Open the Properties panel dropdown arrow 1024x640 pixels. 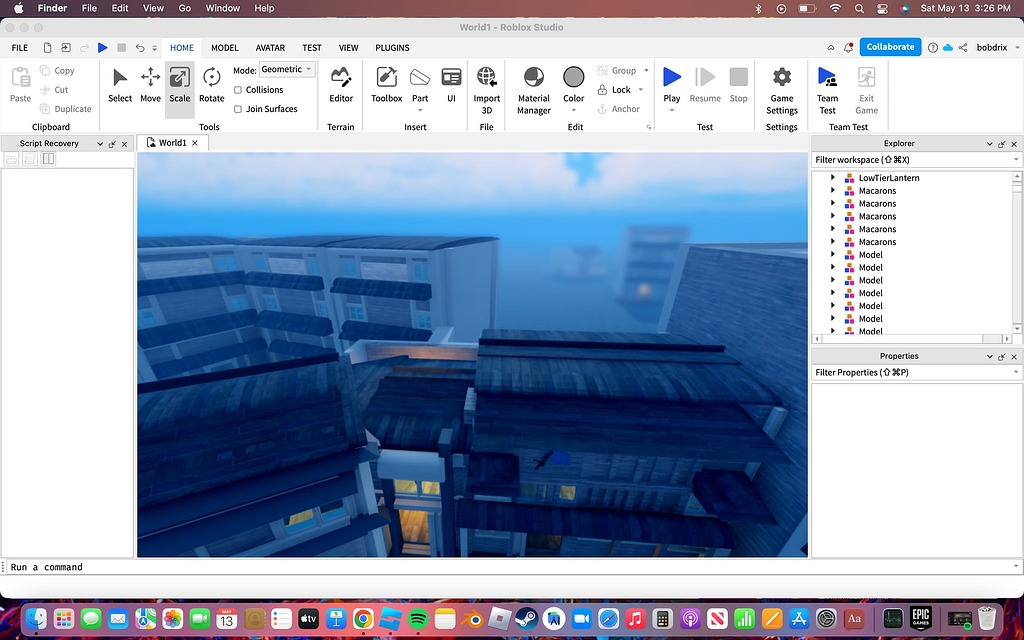tap(989, 357)
